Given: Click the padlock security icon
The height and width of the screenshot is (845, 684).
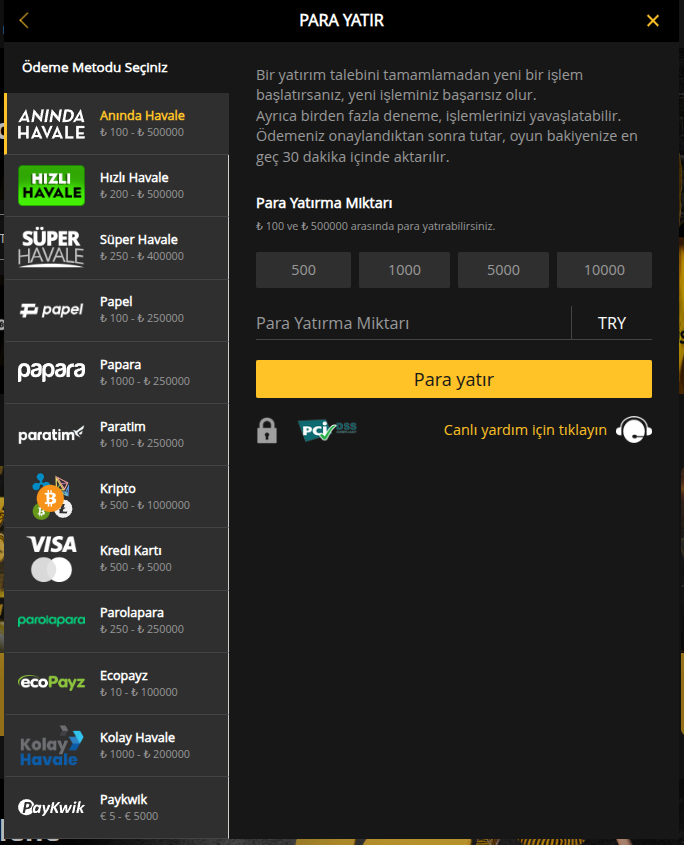Looking at the screenshot, I should pyautogui.click(x=267, y=431).
